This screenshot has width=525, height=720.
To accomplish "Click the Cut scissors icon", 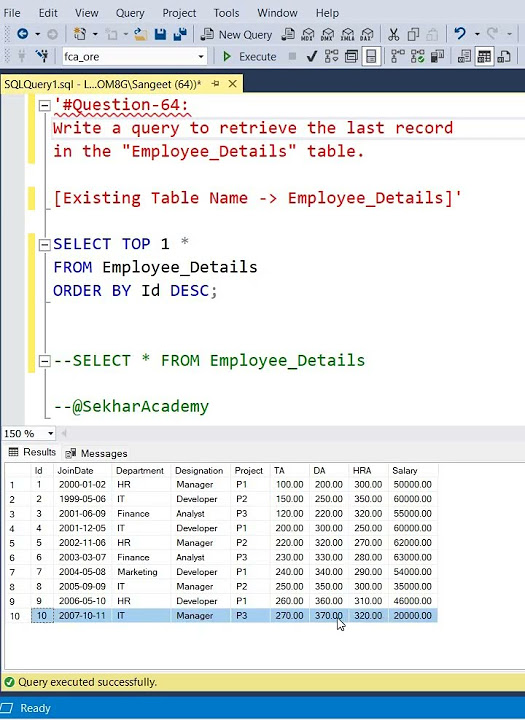I will point(394,34).
